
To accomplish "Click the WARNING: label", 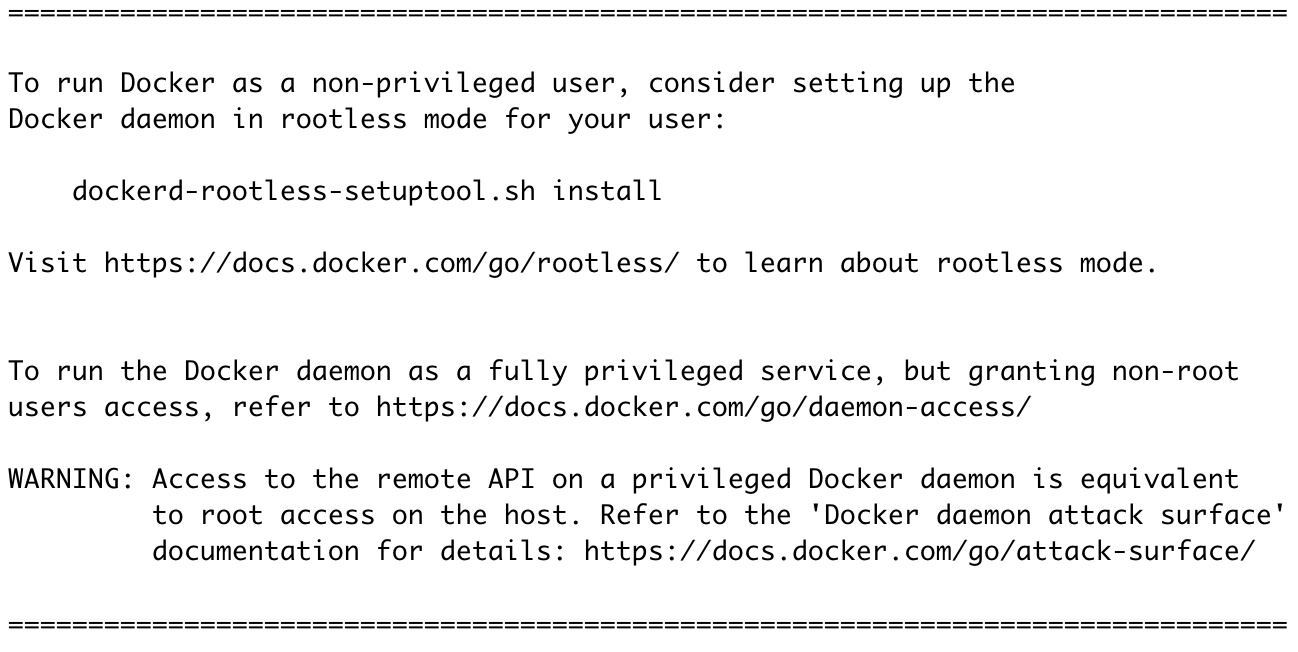I will pyautogui.click(x=72, y=479).
